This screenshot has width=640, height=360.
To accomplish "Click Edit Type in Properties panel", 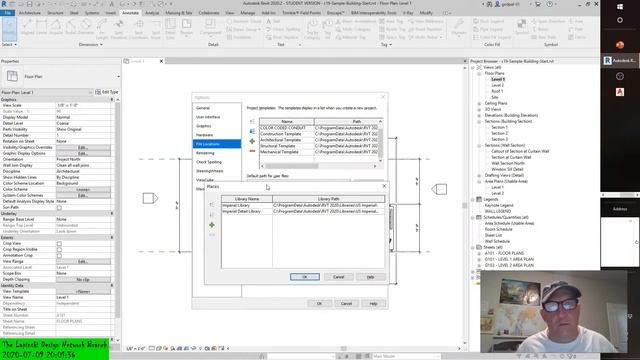I will pyautogui.click(x=107, y=92).
